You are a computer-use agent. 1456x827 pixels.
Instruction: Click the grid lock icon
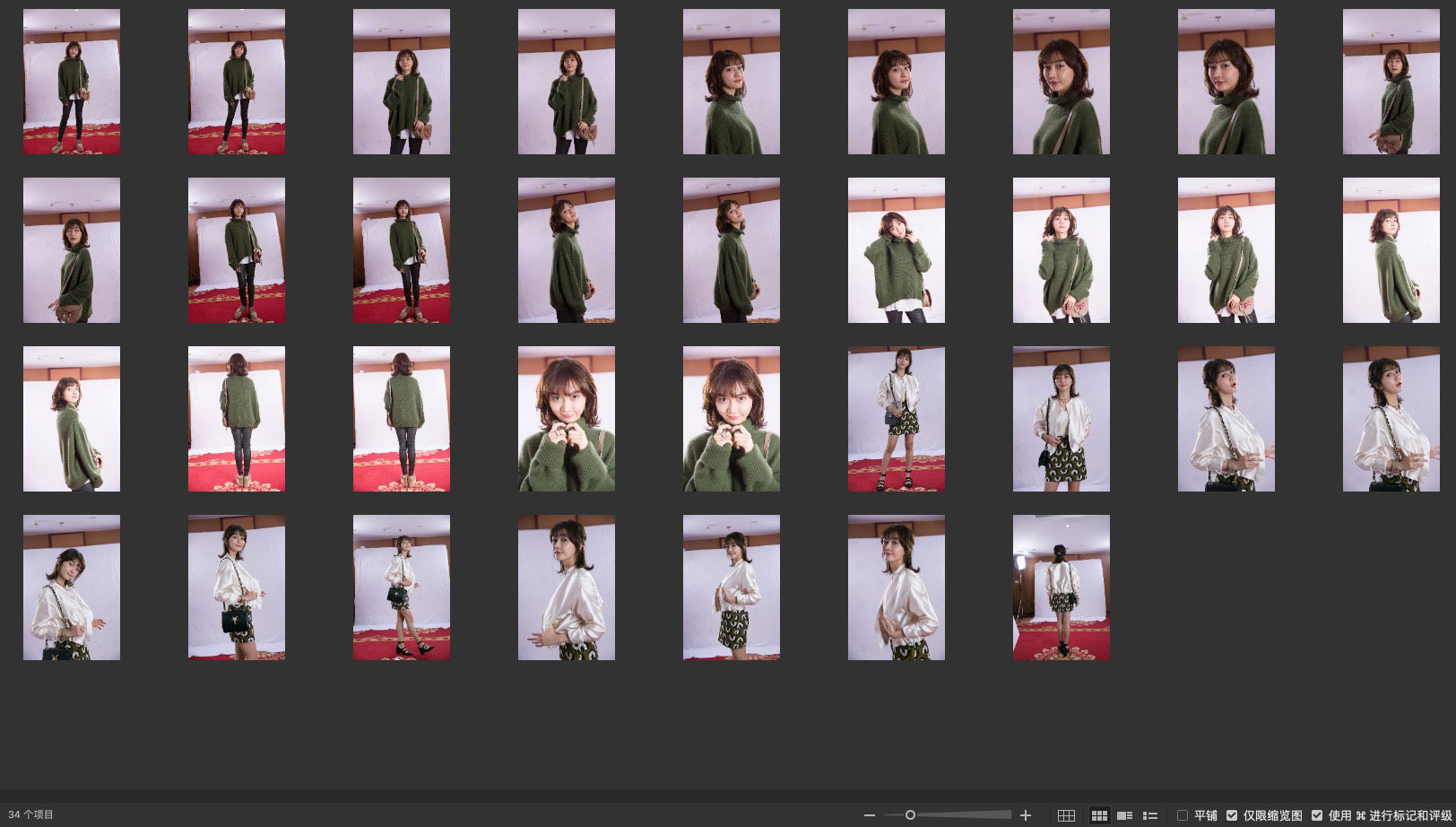tap(1066, 815)
